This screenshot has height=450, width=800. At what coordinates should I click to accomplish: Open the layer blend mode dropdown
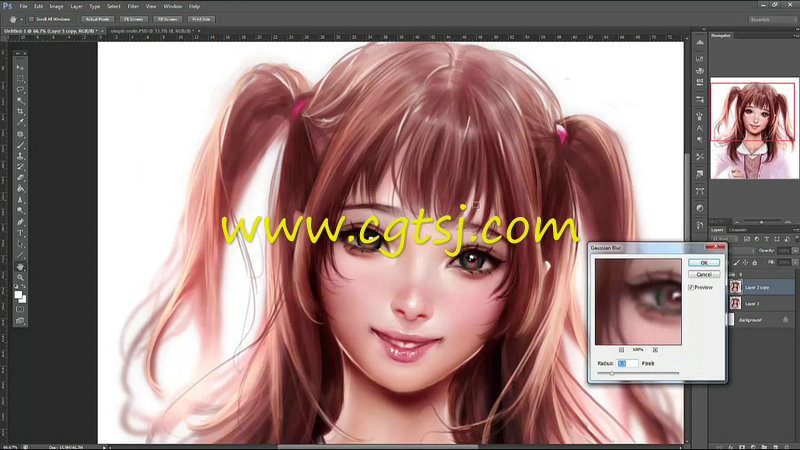(x=742, y=251)
